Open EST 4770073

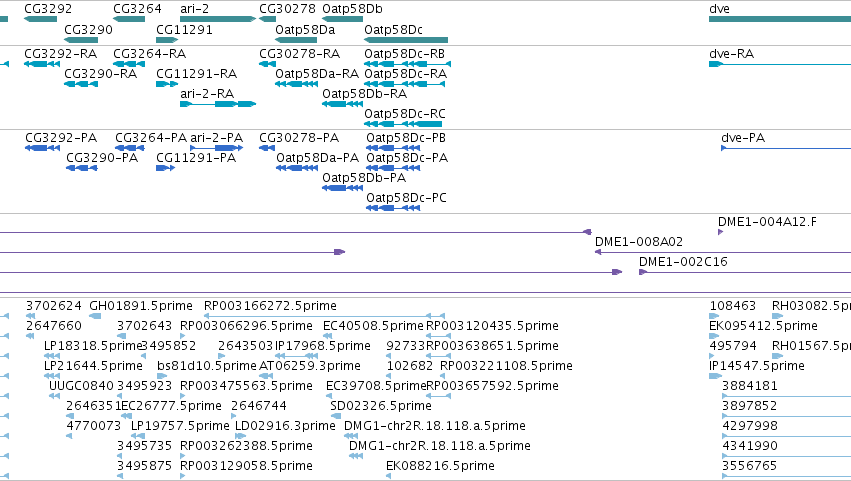pyautogui.click(x=93, y=427)
